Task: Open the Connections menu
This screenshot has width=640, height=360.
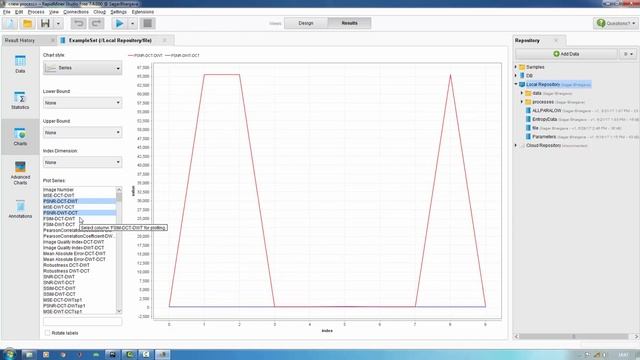Action: [76, 12]
